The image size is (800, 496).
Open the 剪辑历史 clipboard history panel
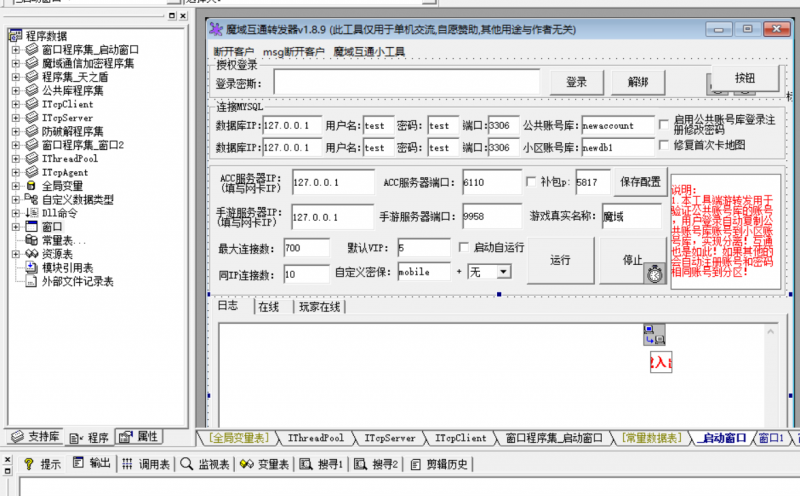pos(439,464)
